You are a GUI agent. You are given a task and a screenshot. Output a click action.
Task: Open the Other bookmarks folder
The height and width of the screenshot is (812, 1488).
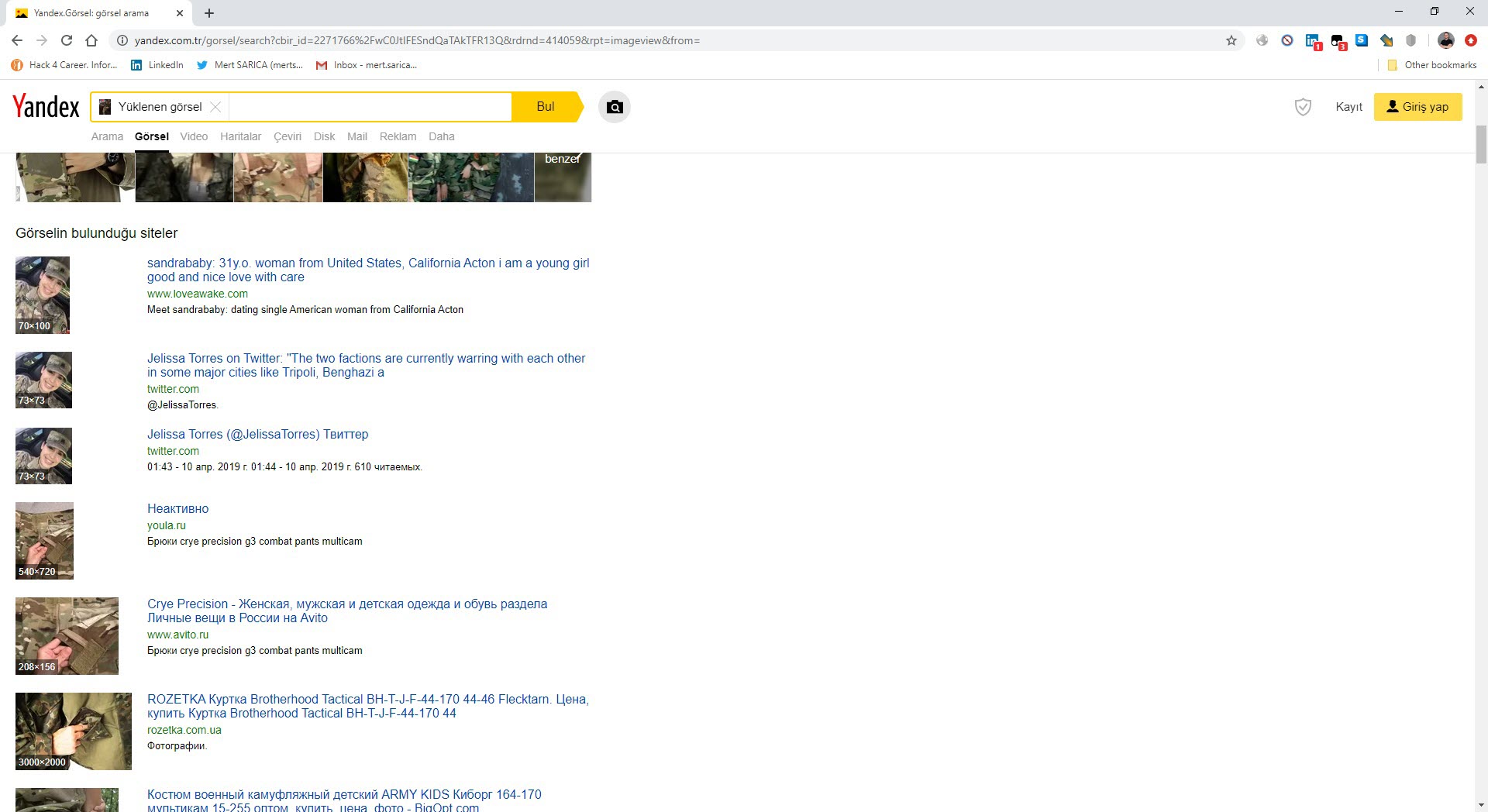pos(1431,65)
